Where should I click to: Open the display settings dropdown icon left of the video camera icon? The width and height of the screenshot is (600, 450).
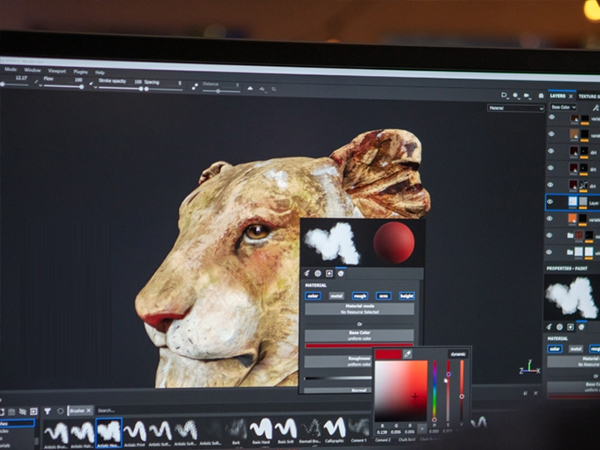[516, 95]
